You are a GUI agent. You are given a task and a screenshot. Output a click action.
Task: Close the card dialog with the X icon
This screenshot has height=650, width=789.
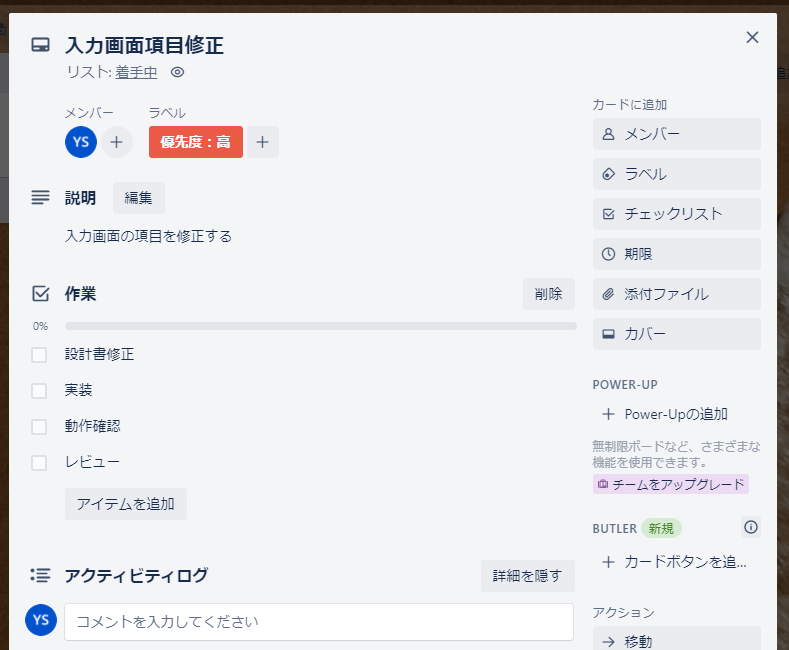point(752,37)
